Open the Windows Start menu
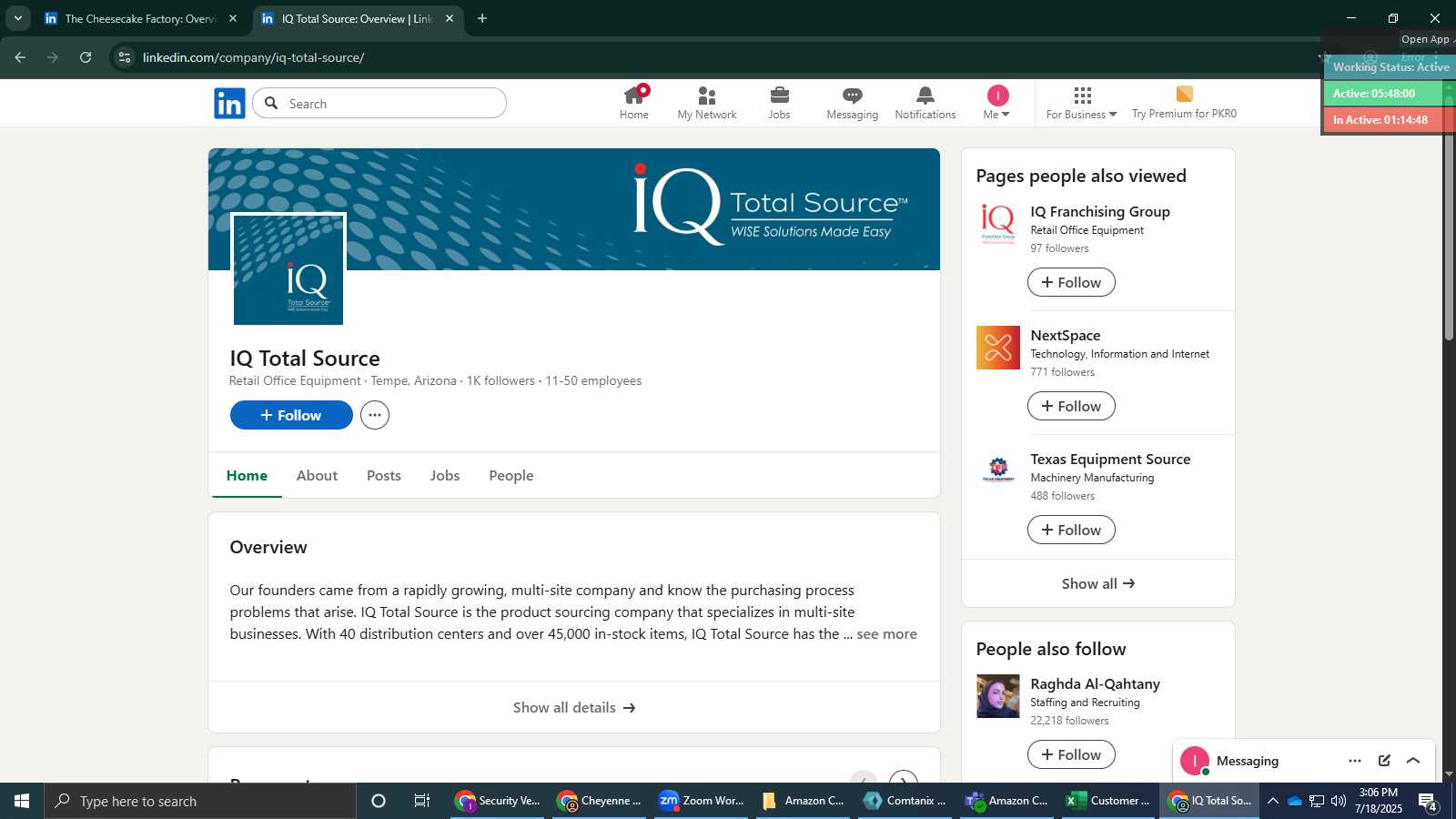The image size is (1456, 819). [22, 801]
